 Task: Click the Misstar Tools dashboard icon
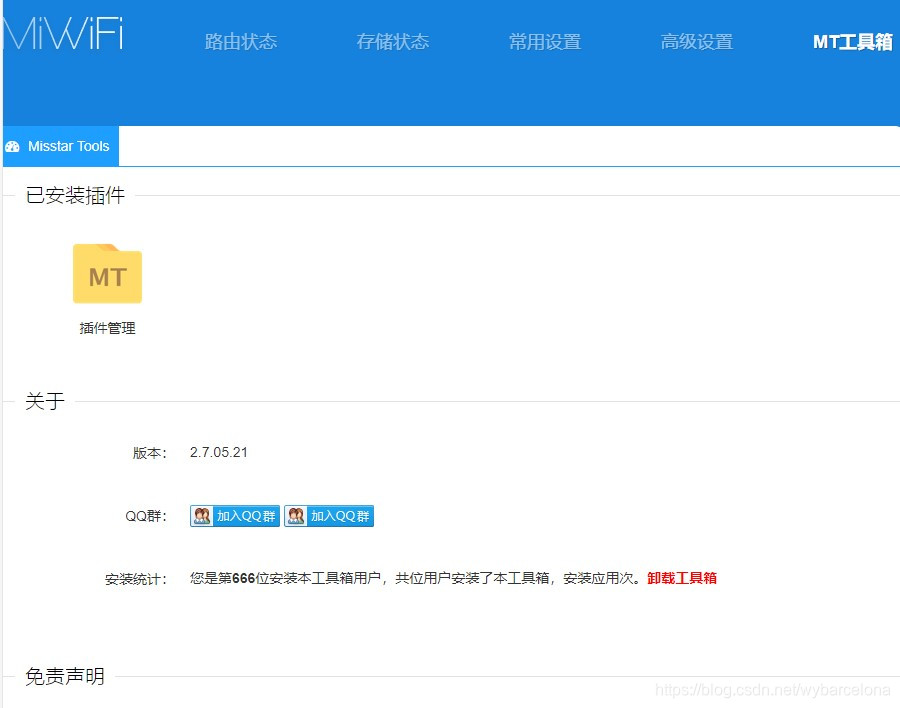click(12, 146)
